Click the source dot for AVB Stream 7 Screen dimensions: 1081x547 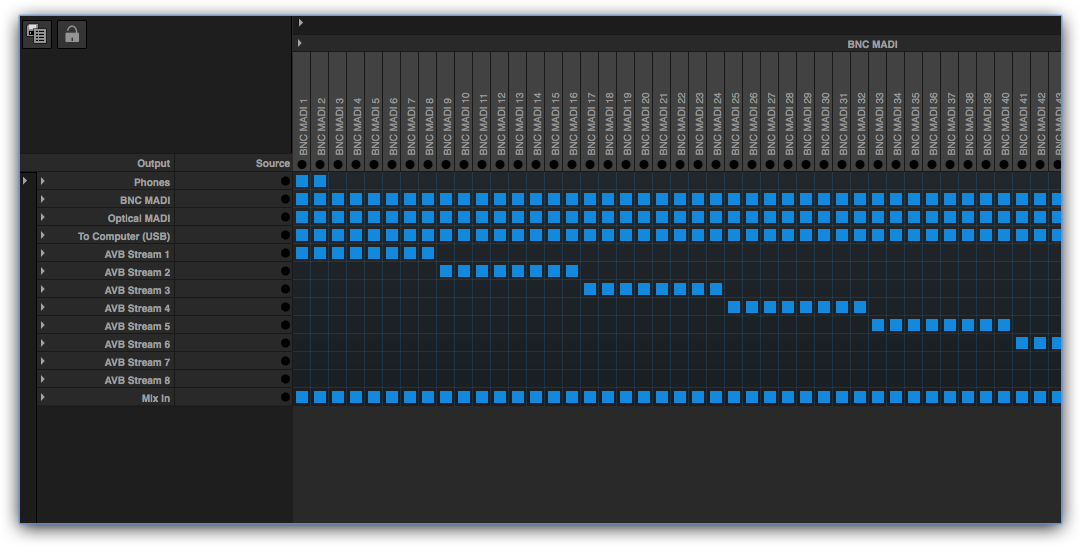[285, 362]
